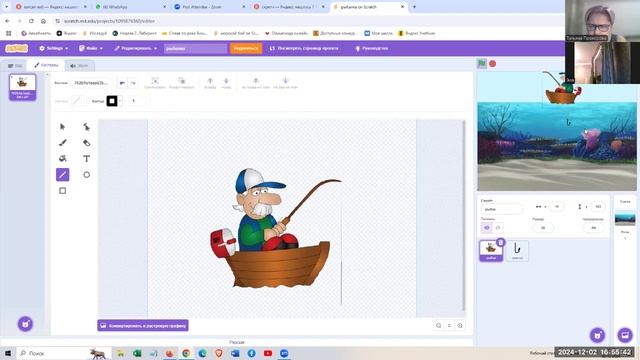
Task: Click the red stop button
Action: (493, 64)
